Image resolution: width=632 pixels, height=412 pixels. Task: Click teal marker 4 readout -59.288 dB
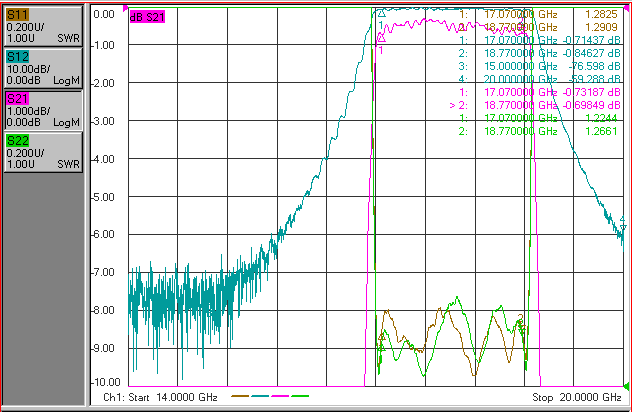pos(594,79)
